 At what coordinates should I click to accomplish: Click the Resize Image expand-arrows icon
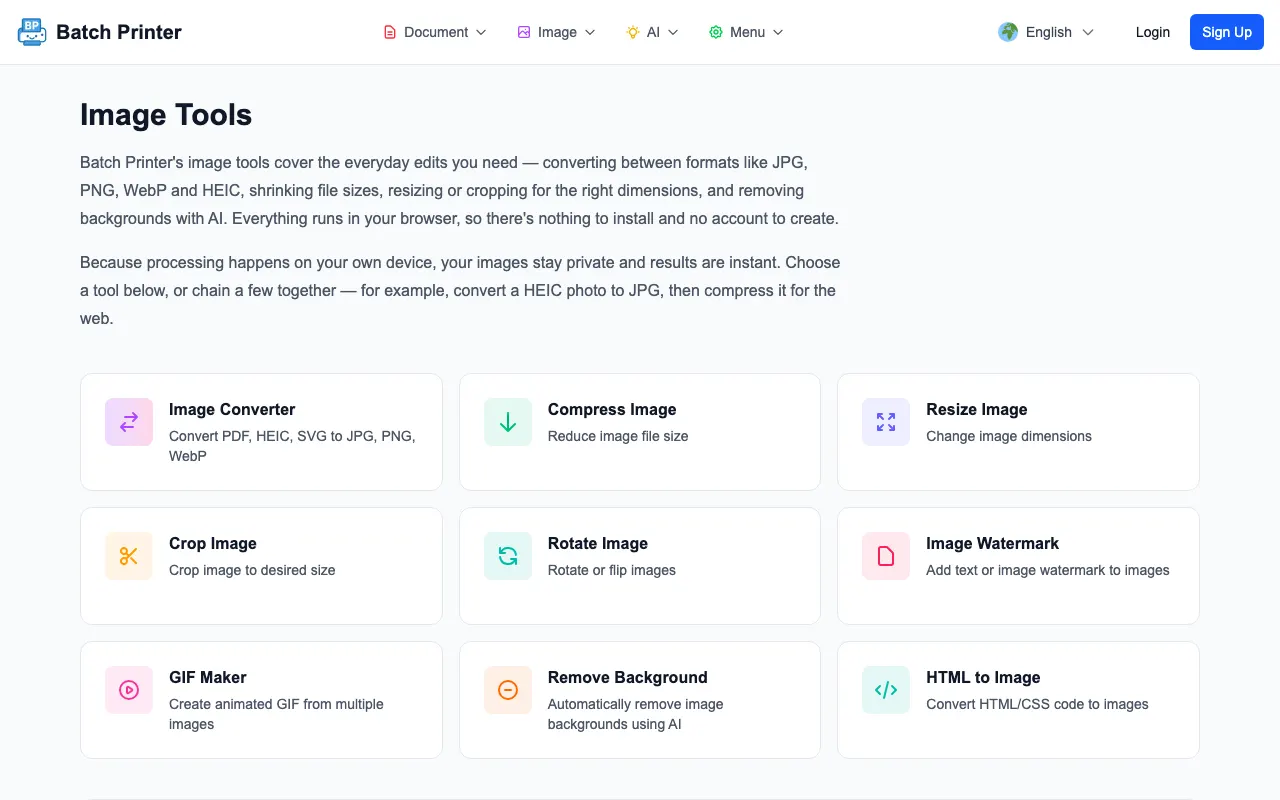click(x=886, y=422)
